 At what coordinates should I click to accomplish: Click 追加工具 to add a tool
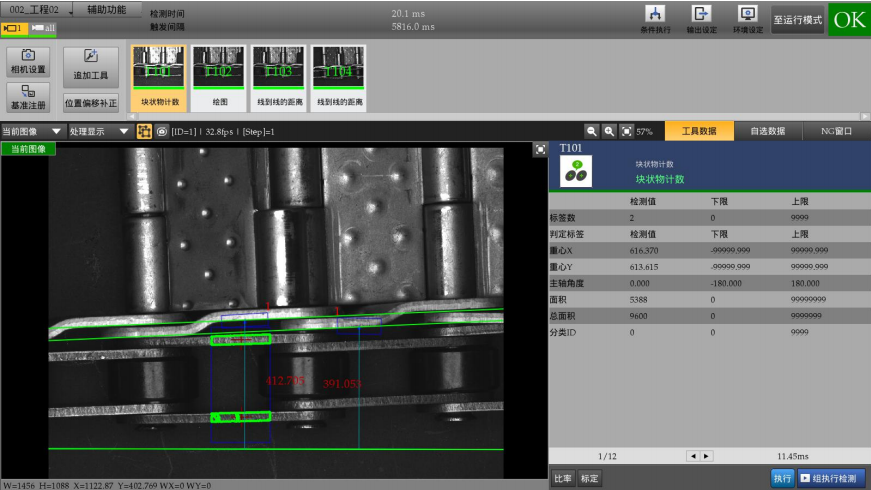[91, 66]
